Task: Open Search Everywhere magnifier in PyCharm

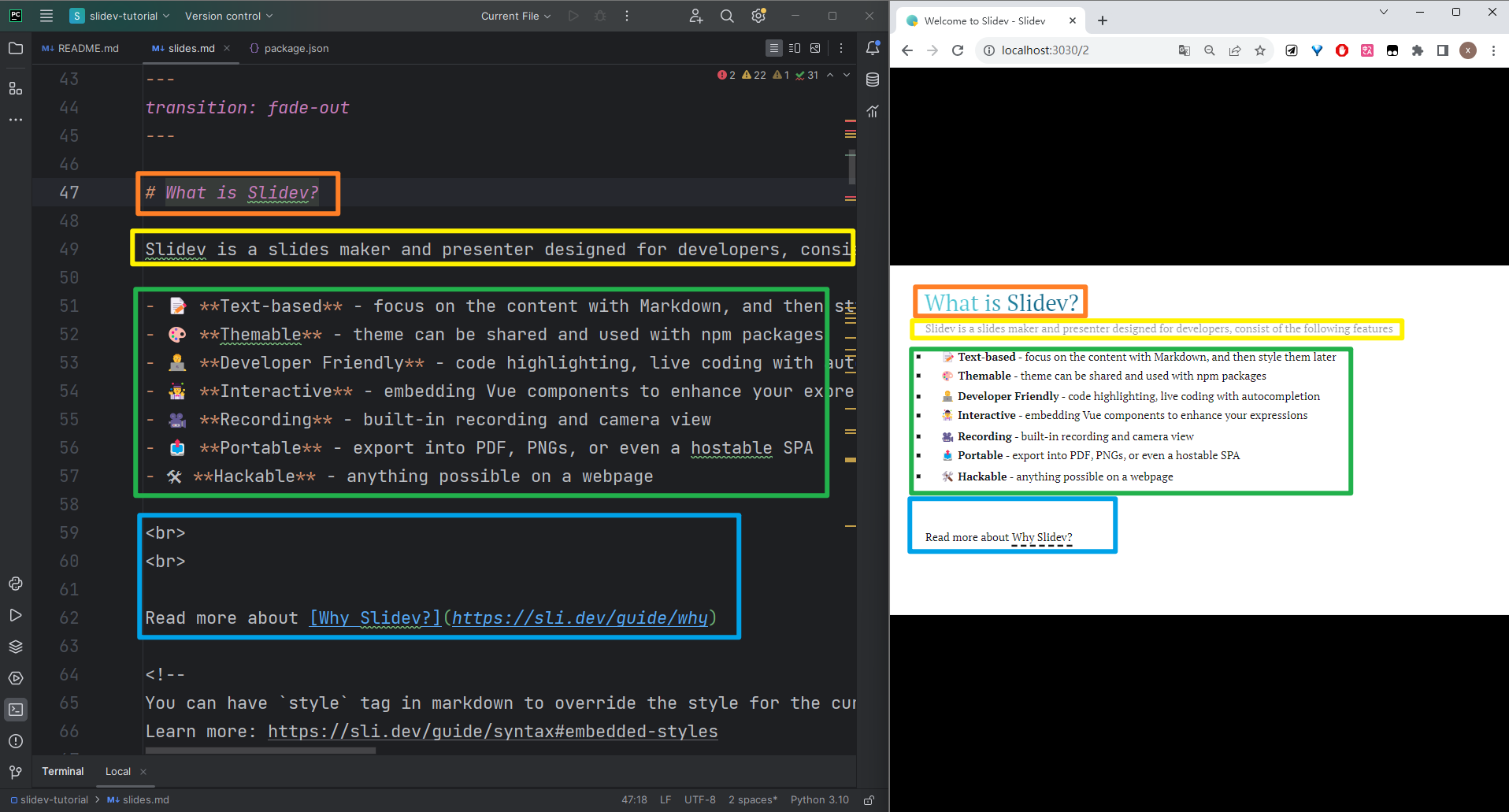Action: 727,16
